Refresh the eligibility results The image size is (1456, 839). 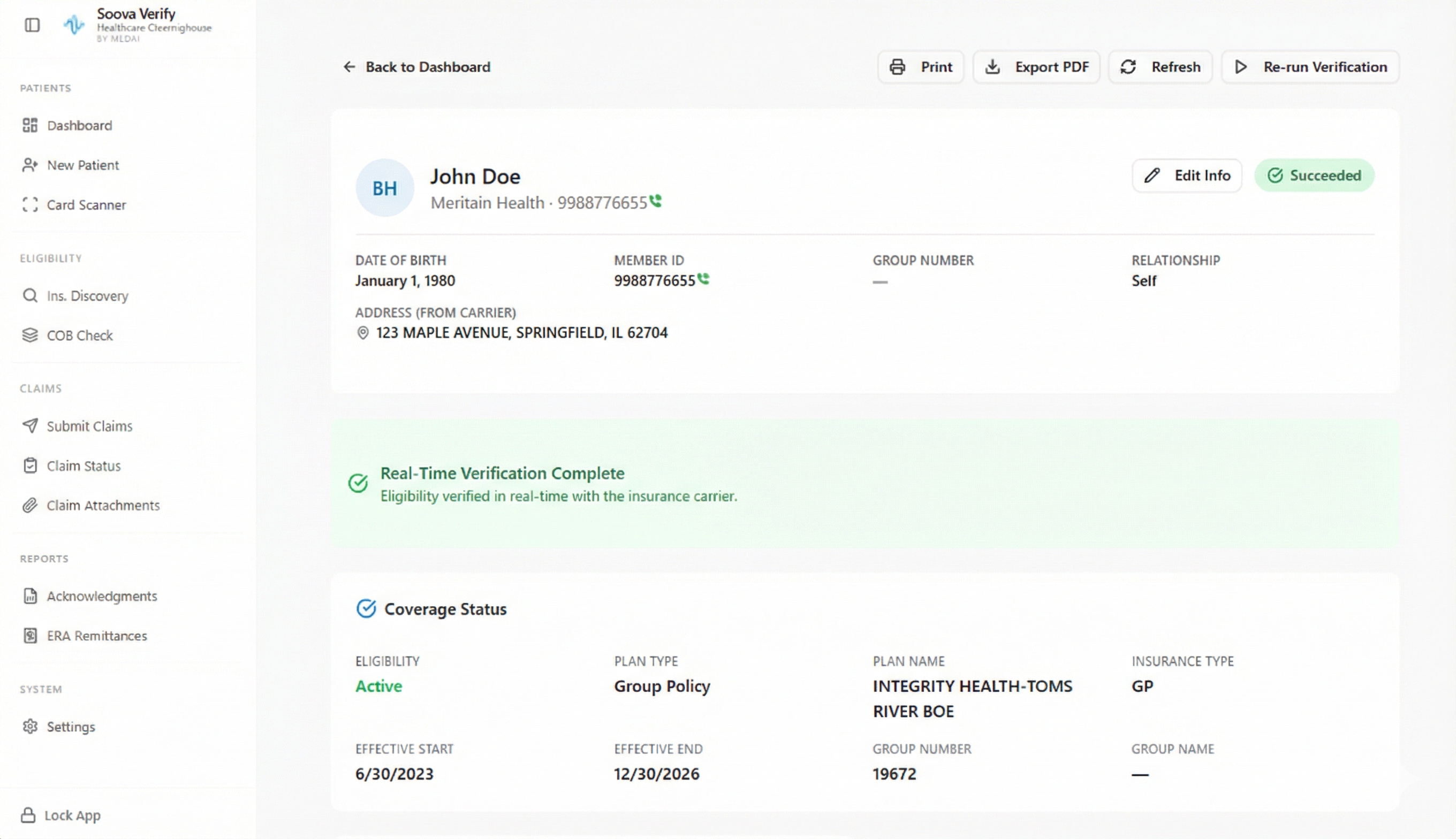point(1161,67)
